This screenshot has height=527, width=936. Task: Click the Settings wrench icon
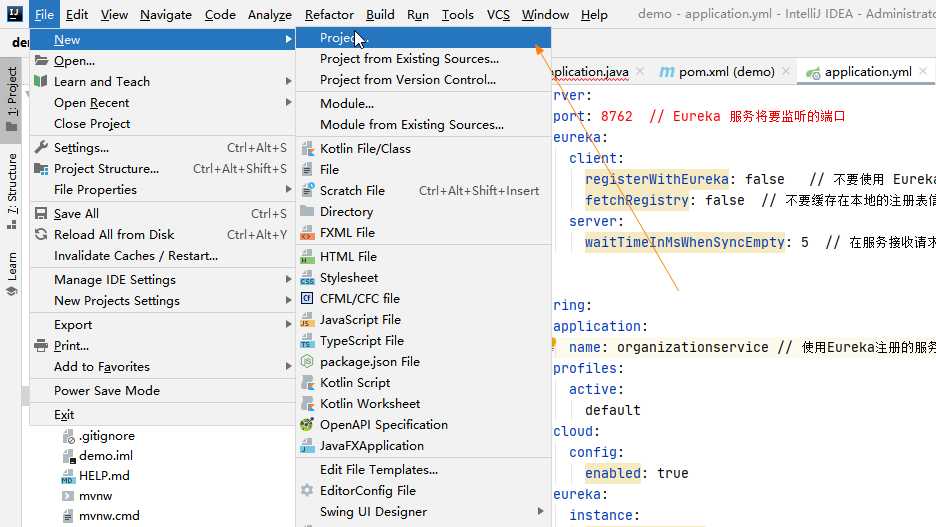[x=41, y=148]
